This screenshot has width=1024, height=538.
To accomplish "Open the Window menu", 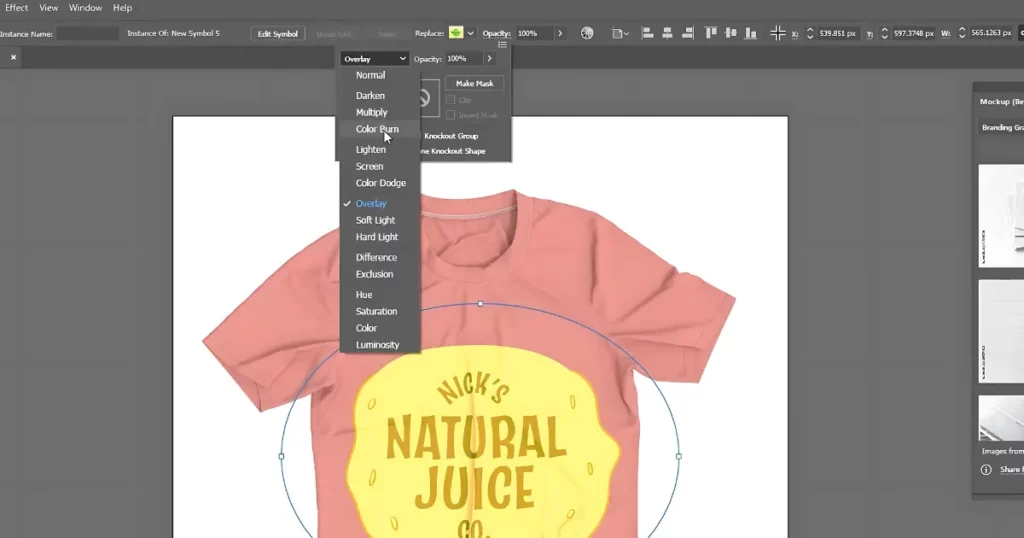I will (x=86, y=8).
